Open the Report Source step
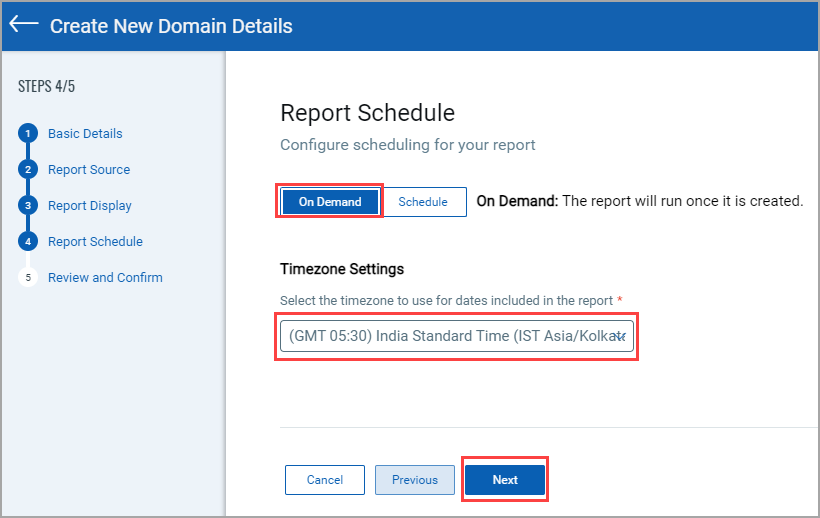This screenshot has width=820, height=518. pyautogui.click(x=89, y=170)
